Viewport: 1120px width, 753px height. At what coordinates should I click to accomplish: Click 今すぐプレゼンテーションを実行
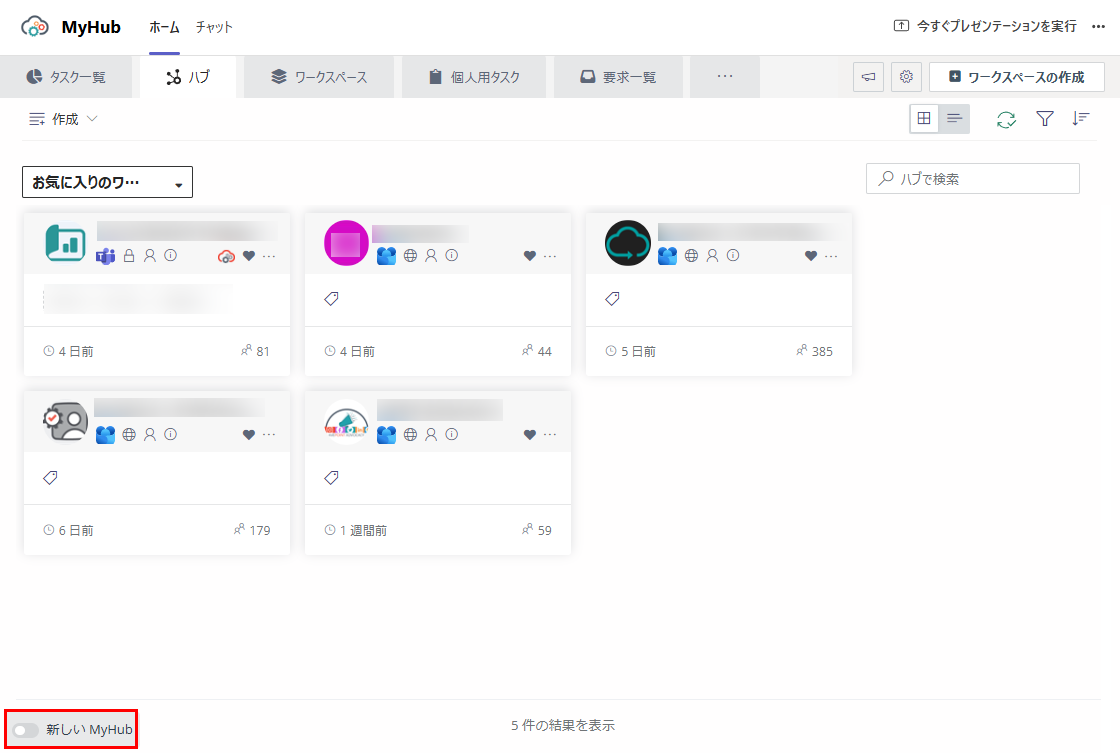pos(985,26)
